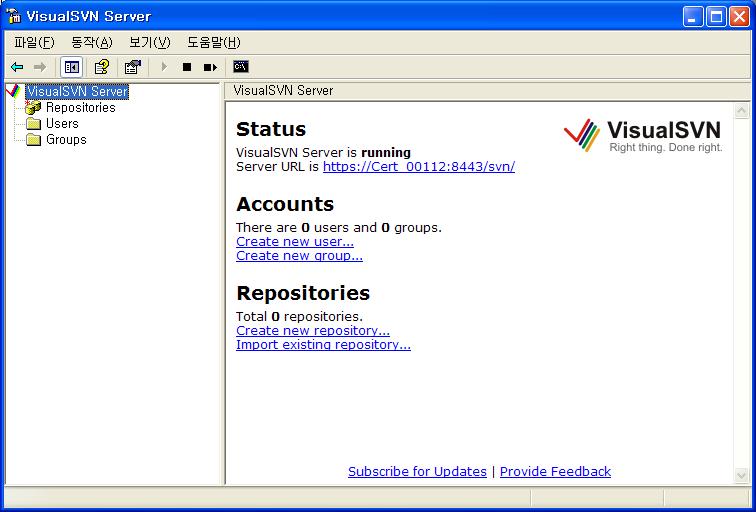Viewport: 756px width, 512px height.
Task: Click the scrollbar up arrow
Action: click(x=741, y=111)
